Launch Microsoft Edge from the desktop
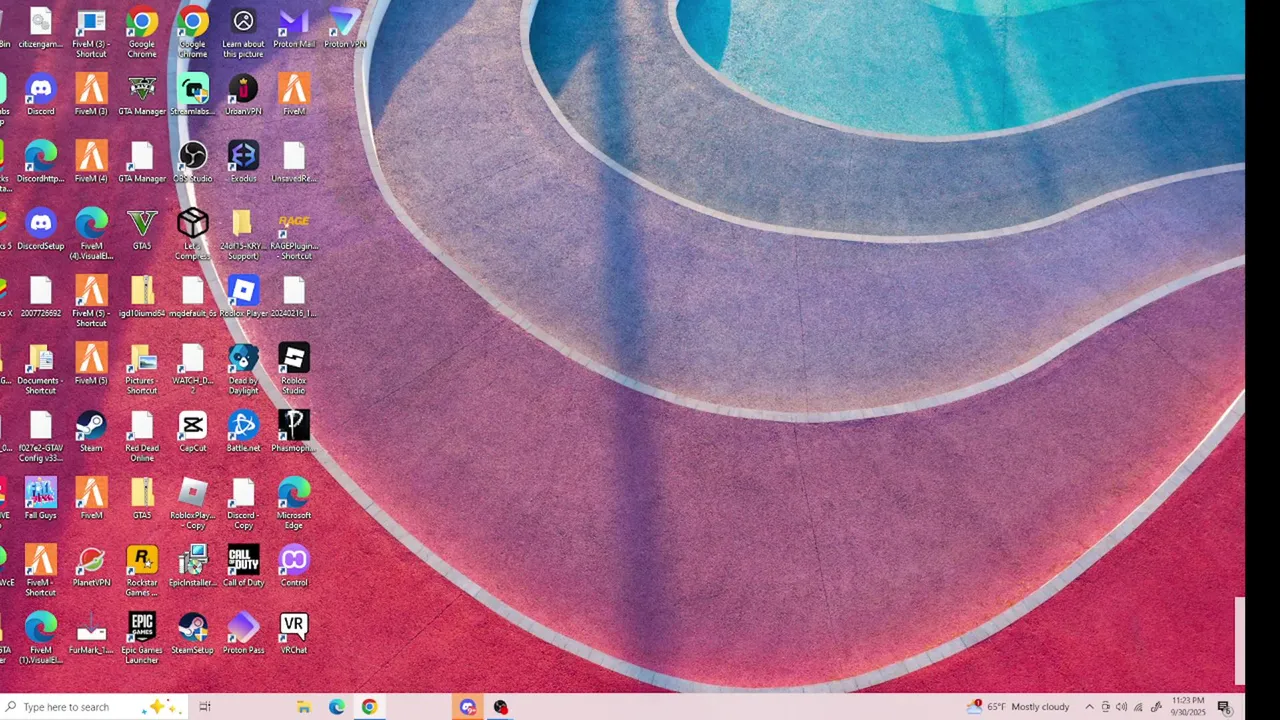Screen dimensions: 1280x720 coord(294,503)
